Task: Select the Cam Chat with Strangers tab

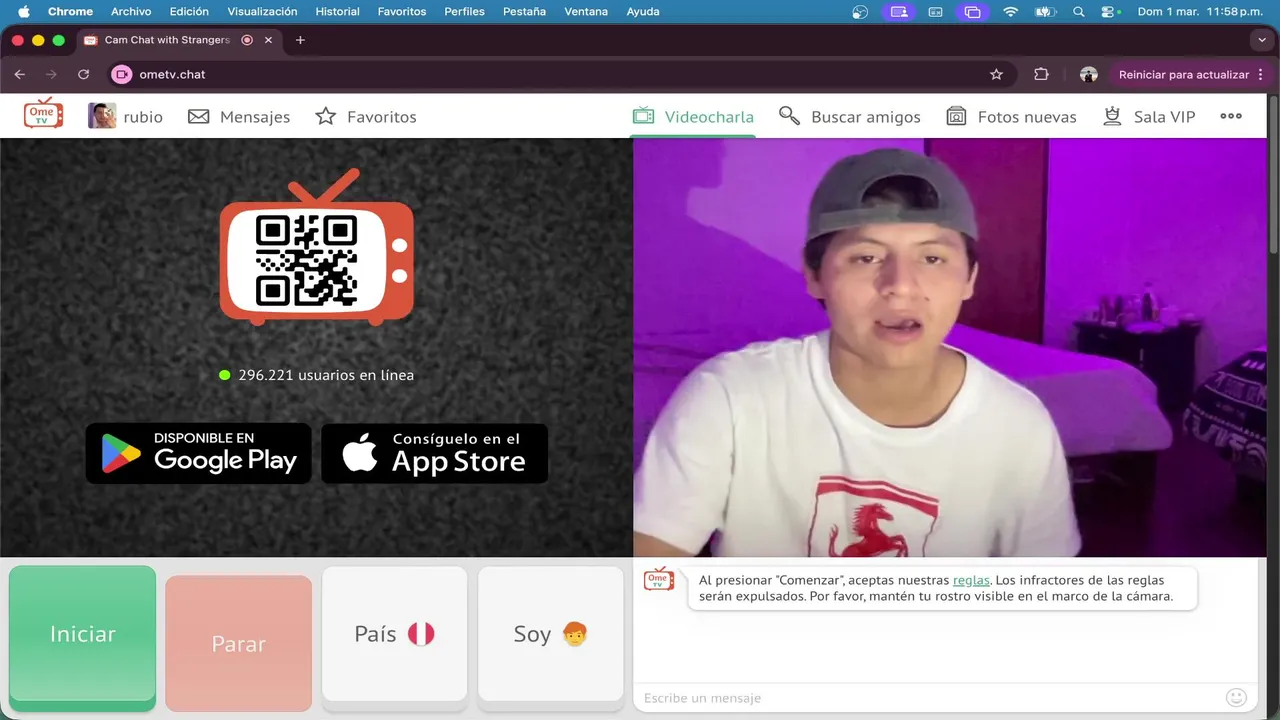Action: 180,40
